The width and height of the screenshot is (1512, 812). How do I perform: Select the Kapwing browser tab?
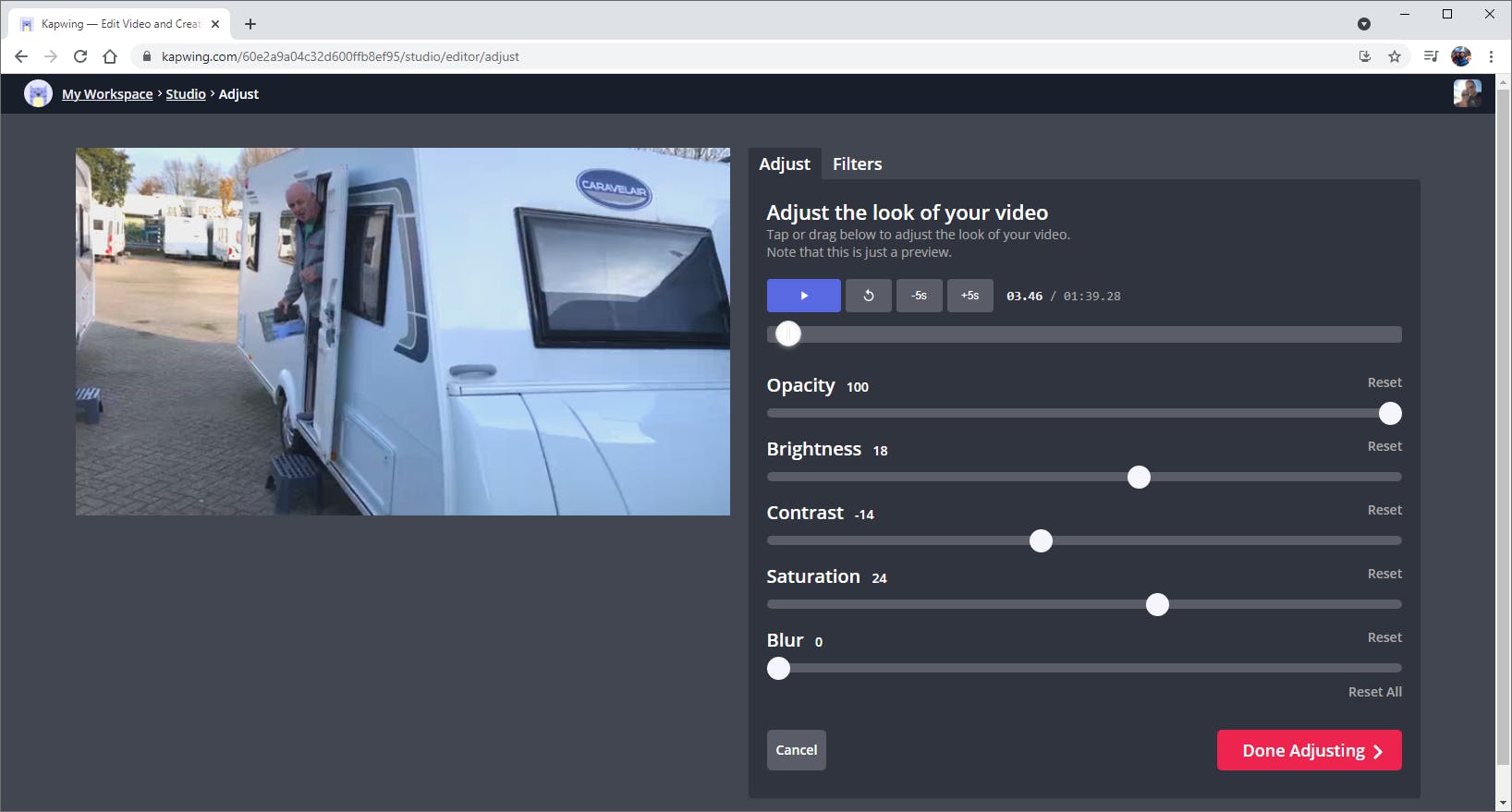point(121,24)
